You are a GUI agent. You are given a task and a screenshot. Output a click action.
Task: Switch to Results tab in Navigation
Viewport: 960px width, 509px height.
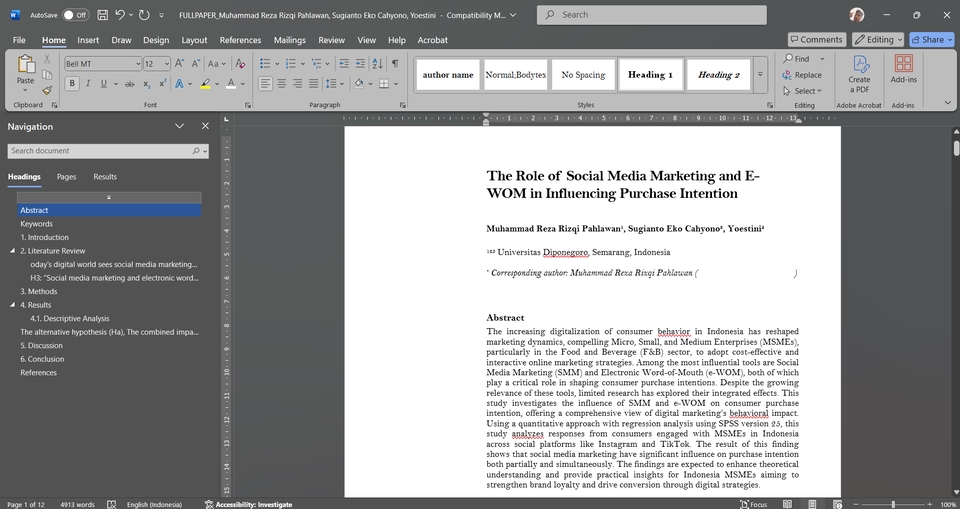pyautogui.click(x=105, y=176)
